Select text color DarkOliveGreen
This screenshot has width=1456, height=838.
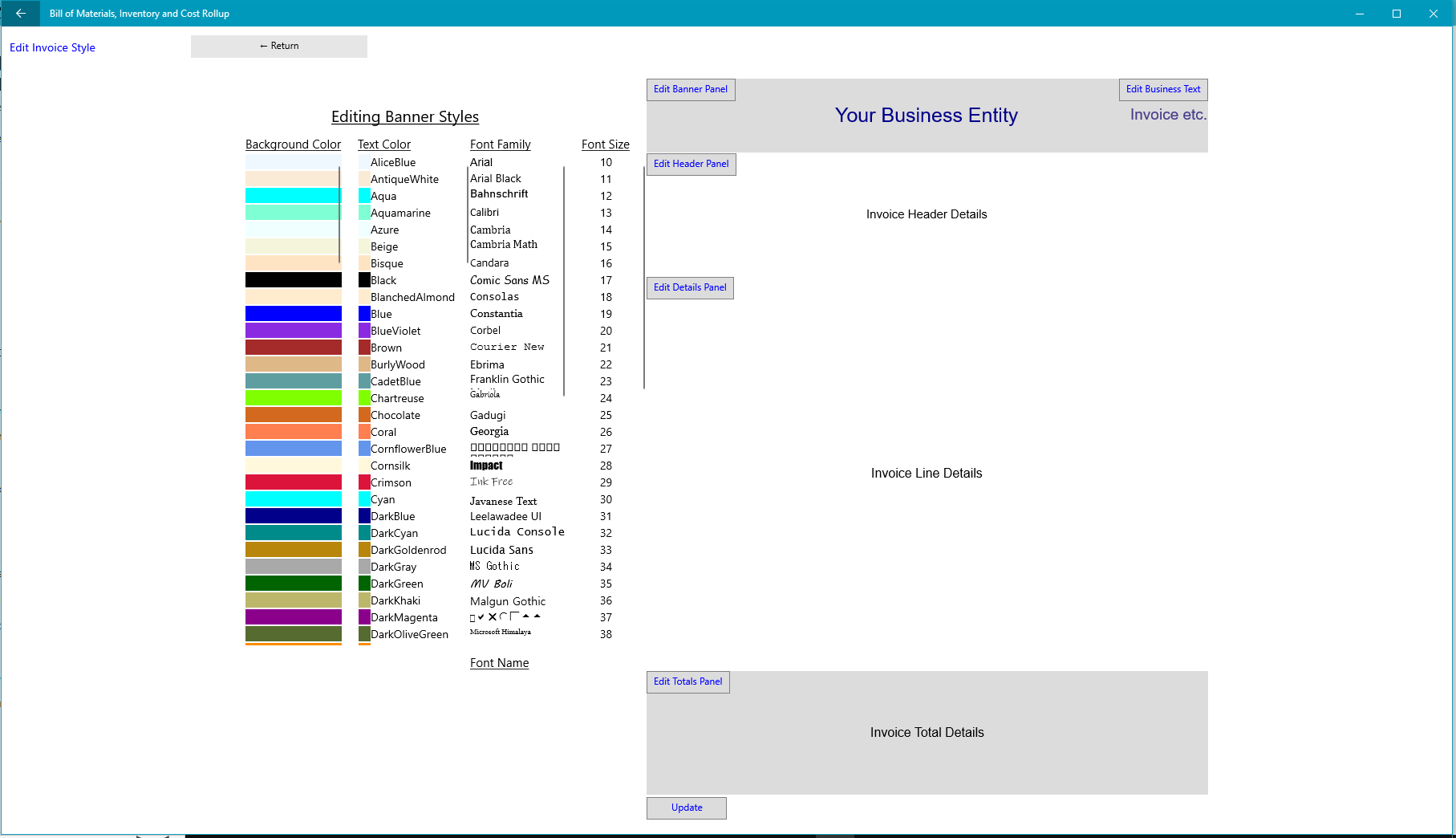(409, 634)
